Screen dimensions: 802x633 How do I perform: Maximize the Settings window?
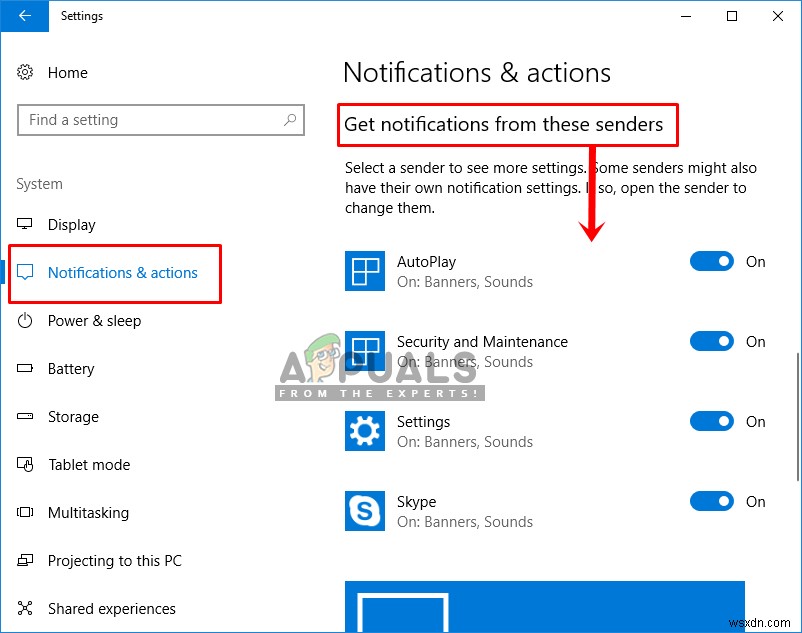(732, 16)
